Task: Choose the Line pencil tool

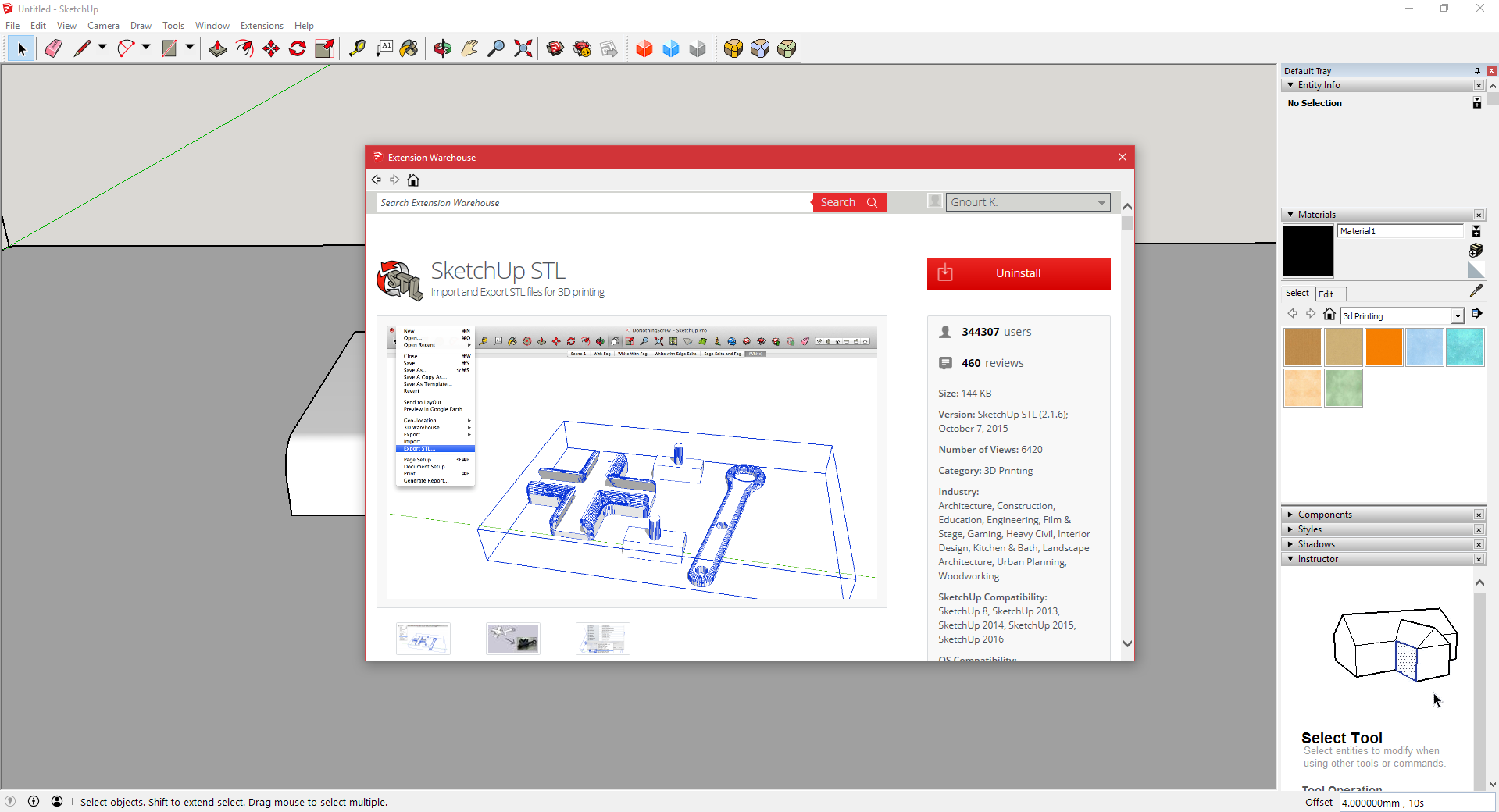Action: tap(82, 49)
